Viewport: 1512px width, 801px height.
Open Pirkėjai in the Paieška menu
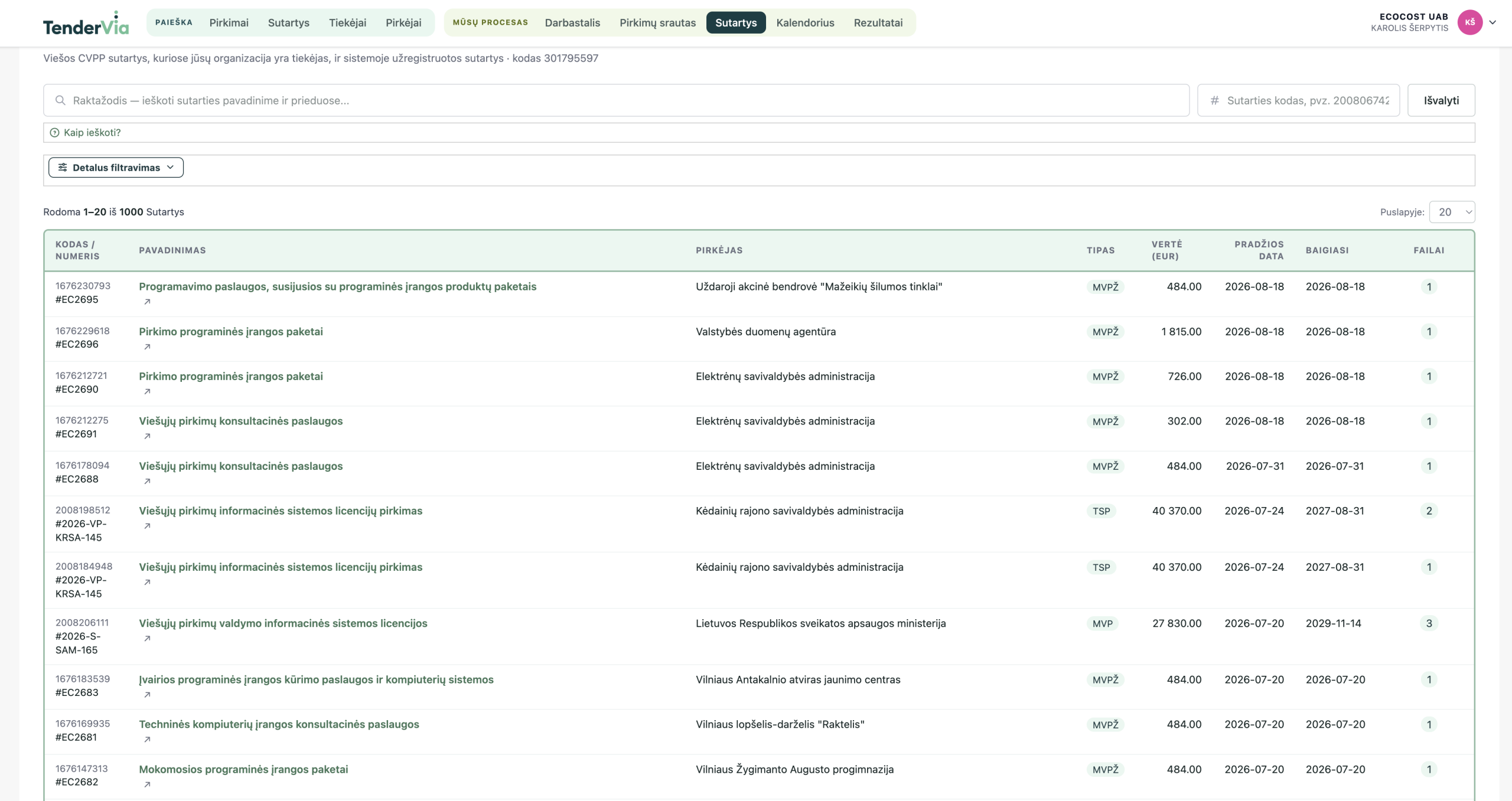pos(403,22)
